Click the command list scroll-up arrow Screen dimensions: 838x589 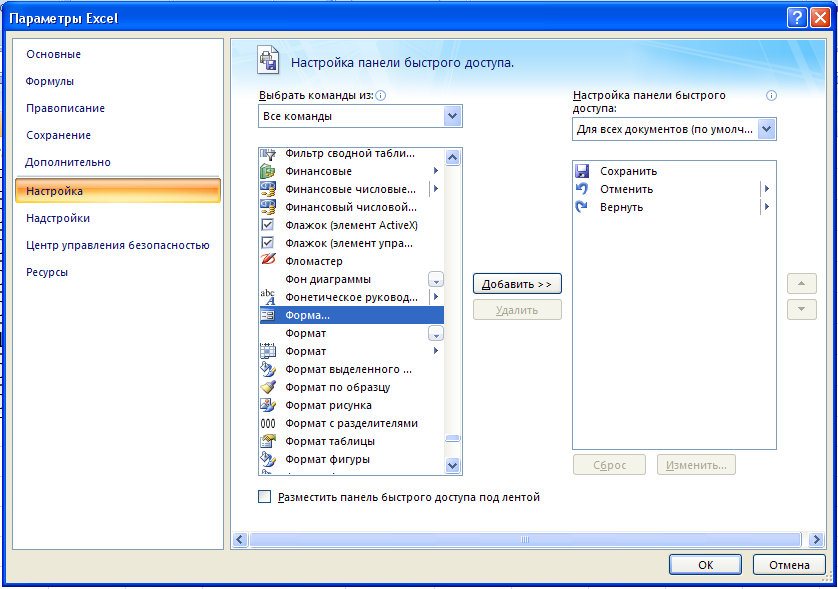point(453,157)
